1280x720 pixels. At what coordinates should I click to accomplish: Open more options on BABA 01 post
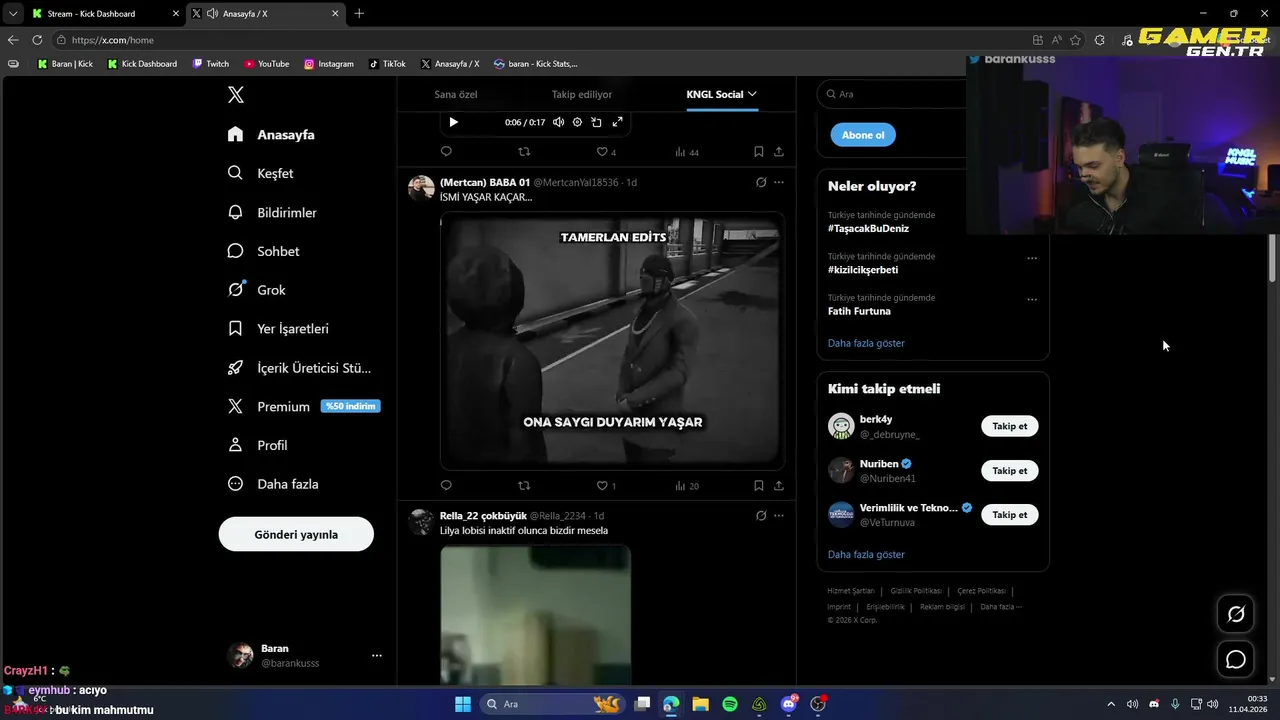point(779,182)
